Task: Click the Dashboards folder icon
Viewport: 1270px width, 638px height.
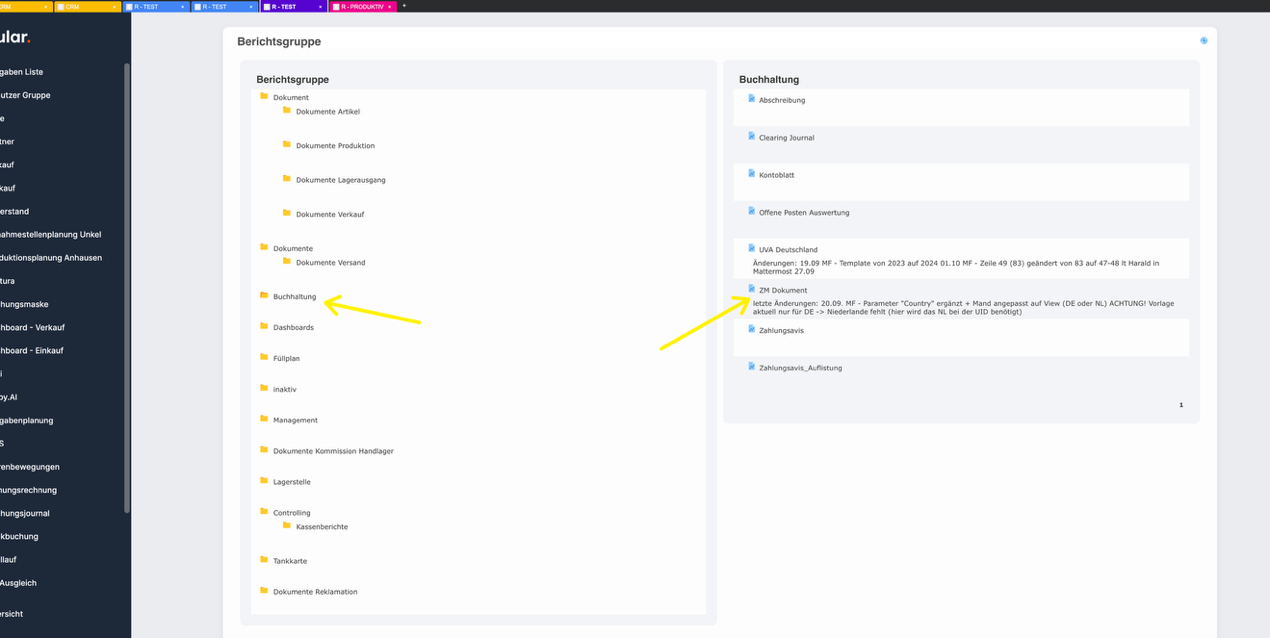Action: coord(264,327)
